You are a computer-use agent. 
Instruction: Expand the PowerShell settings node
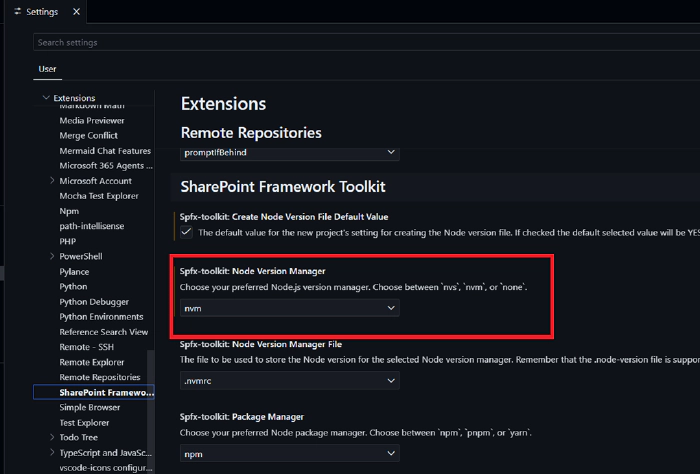(52, 256)
